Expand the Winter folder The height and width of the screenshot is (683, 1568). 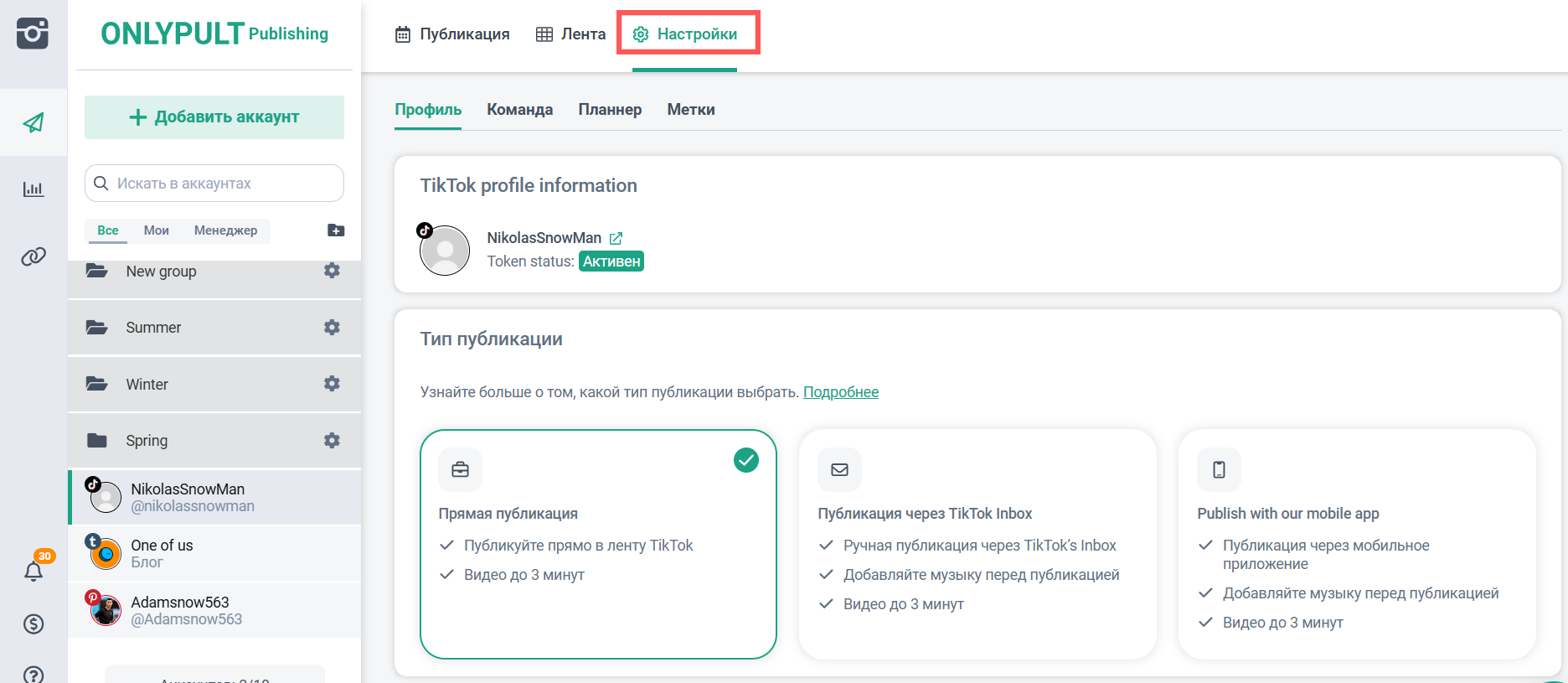[x=147, y=384]
